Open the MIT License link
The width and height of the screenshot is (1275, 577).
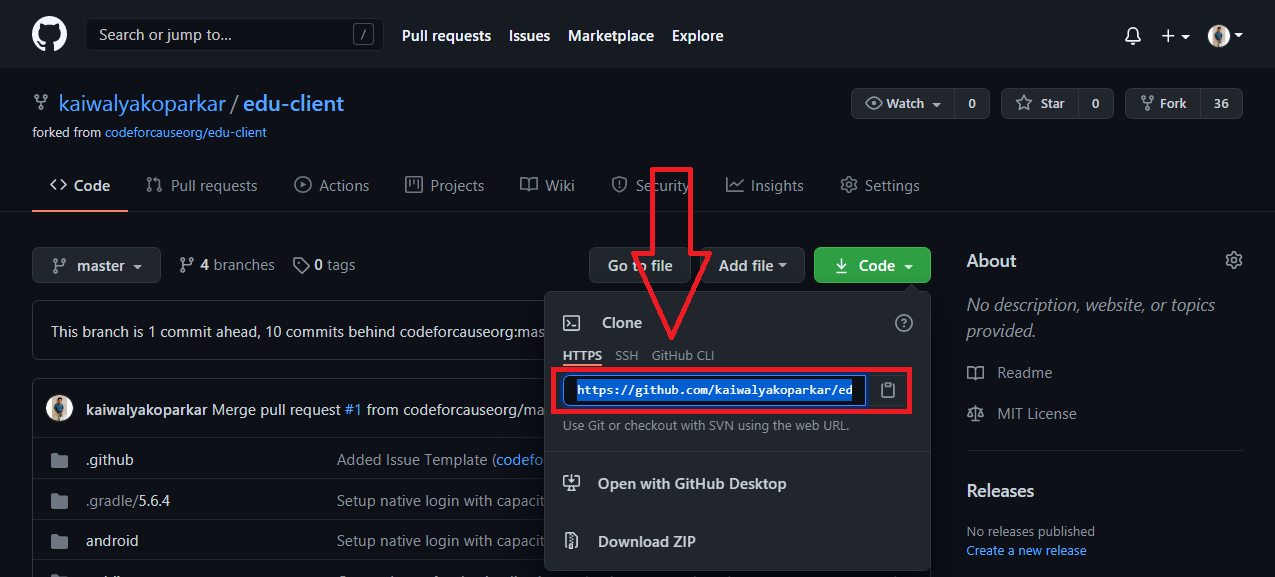coord(1037,414)
